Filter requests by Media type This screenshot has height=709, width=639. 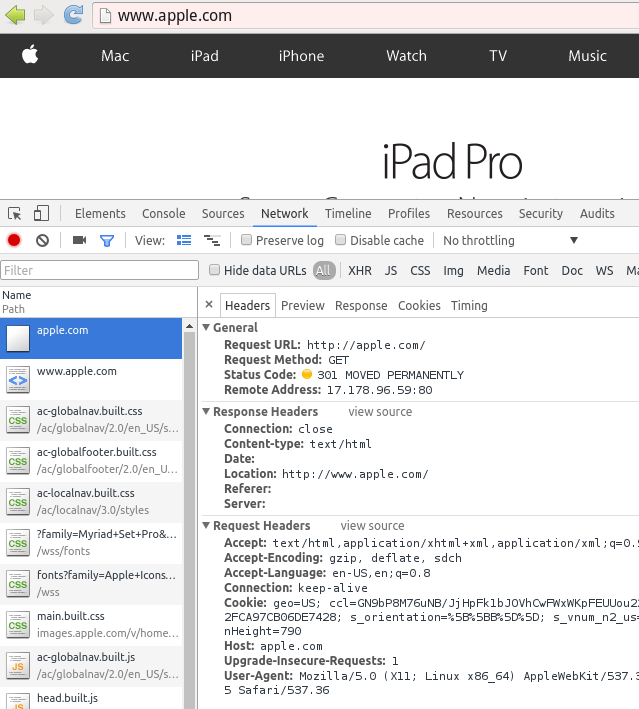(x=493, y=270)
